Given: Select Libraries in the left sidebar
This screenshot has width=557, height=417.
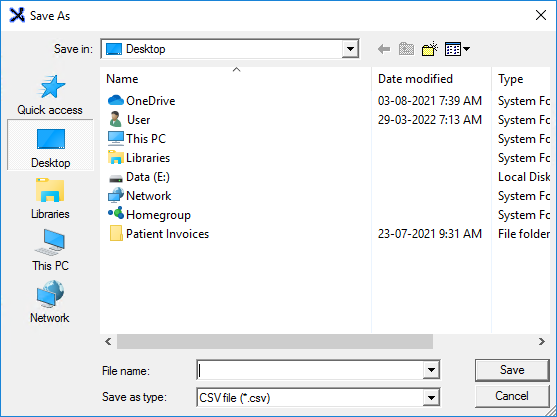Looking at the screenshot, I should pos(50,199).
